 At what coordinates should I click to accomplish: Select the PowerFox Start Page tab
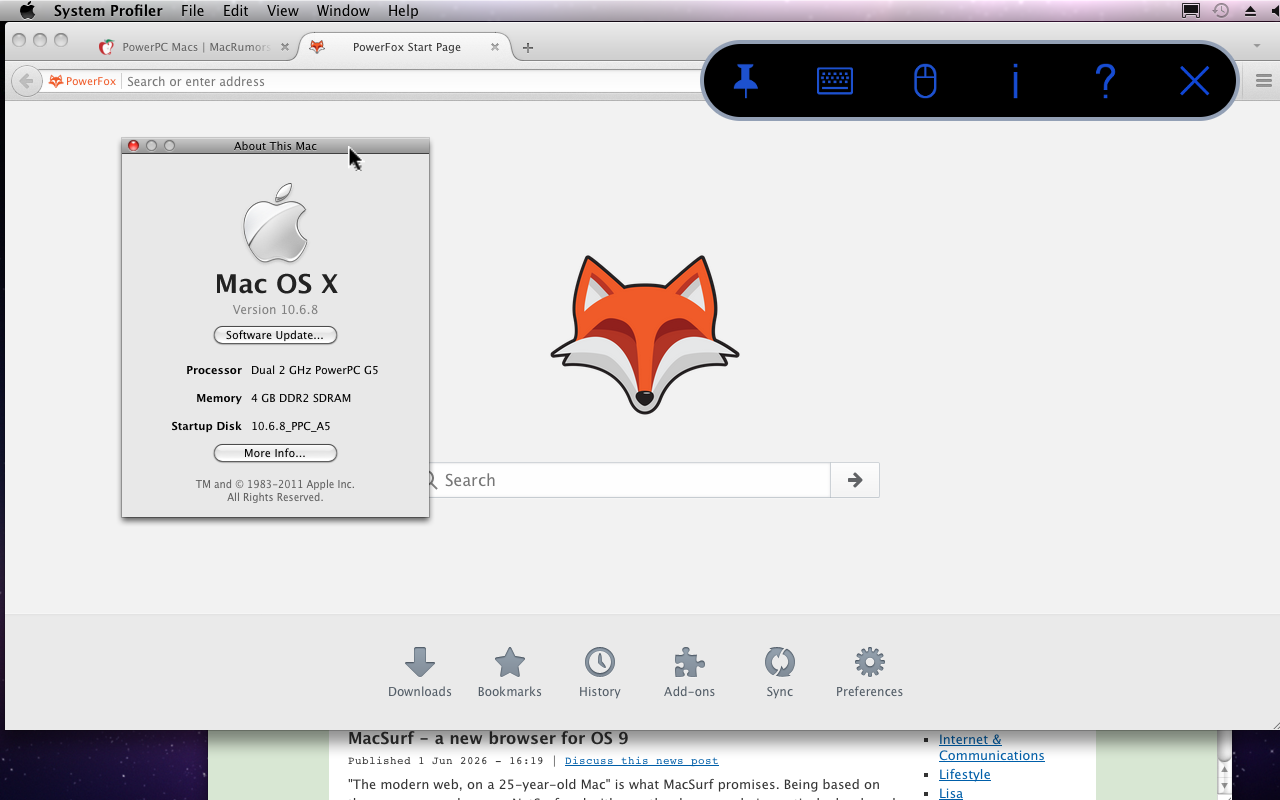[x=406, y=47]
